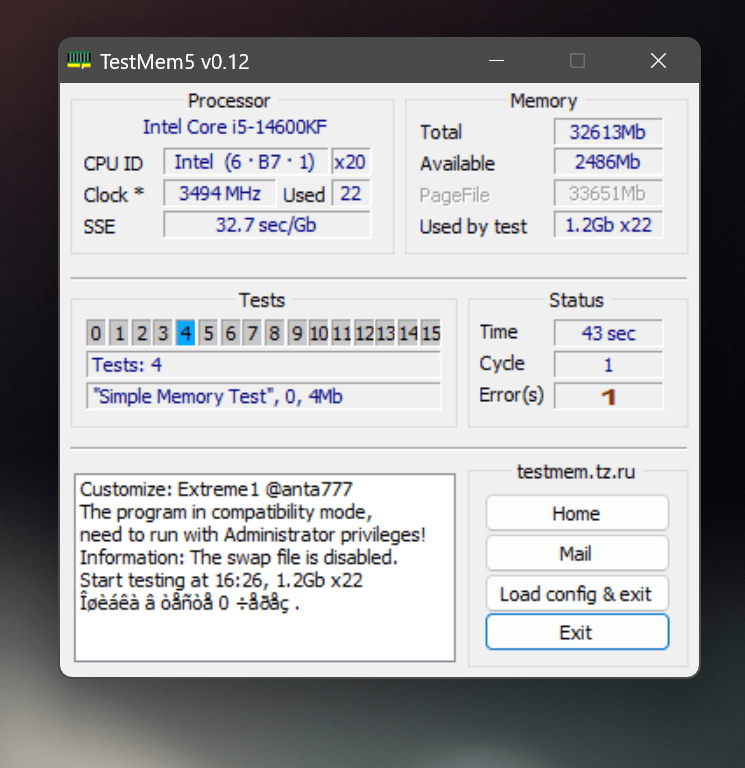745x768 pixels.
Task: Select test box 1
Action: 119,333
